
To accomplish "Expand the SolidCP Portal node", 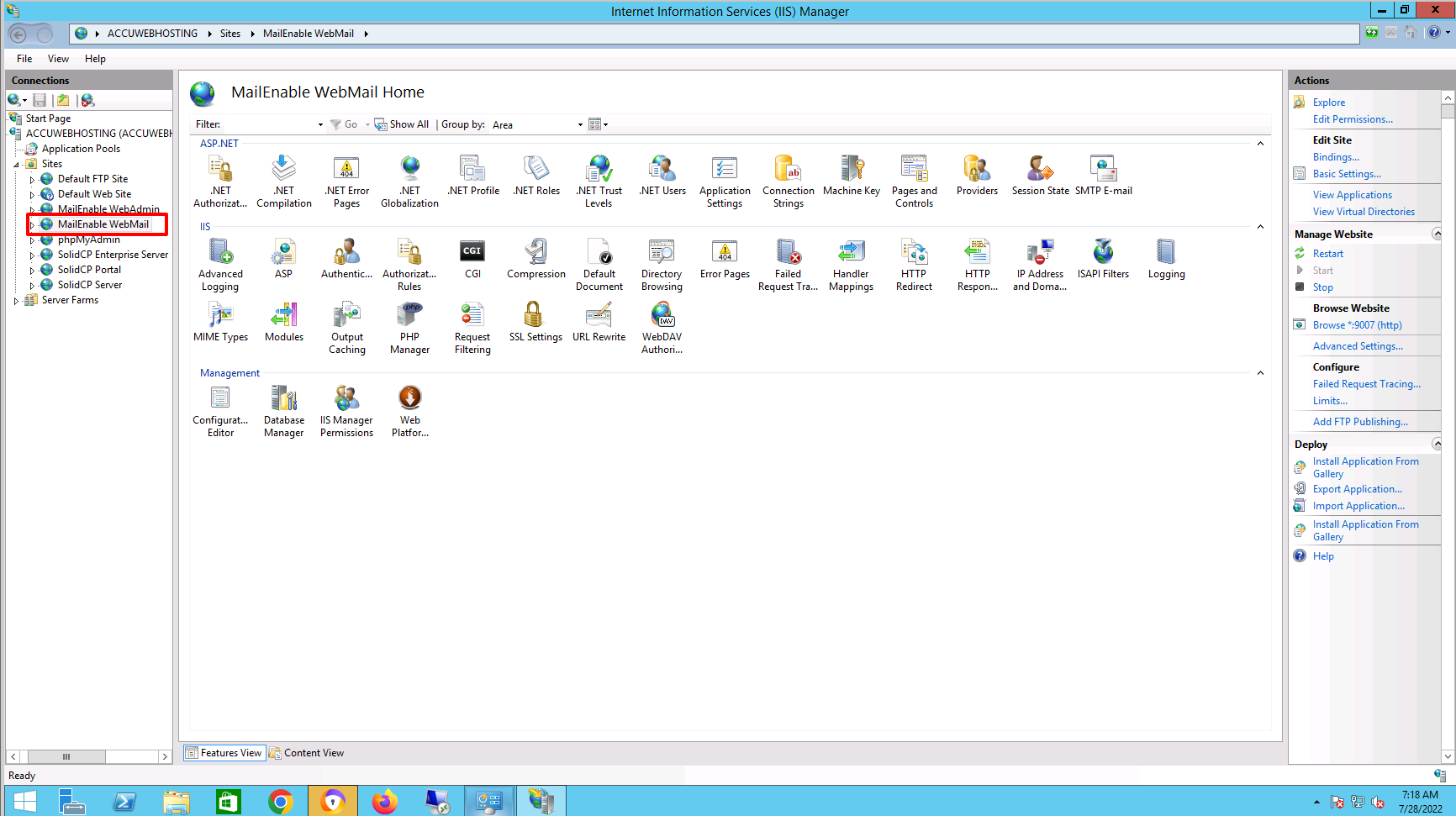I will (x=32, y=270).
